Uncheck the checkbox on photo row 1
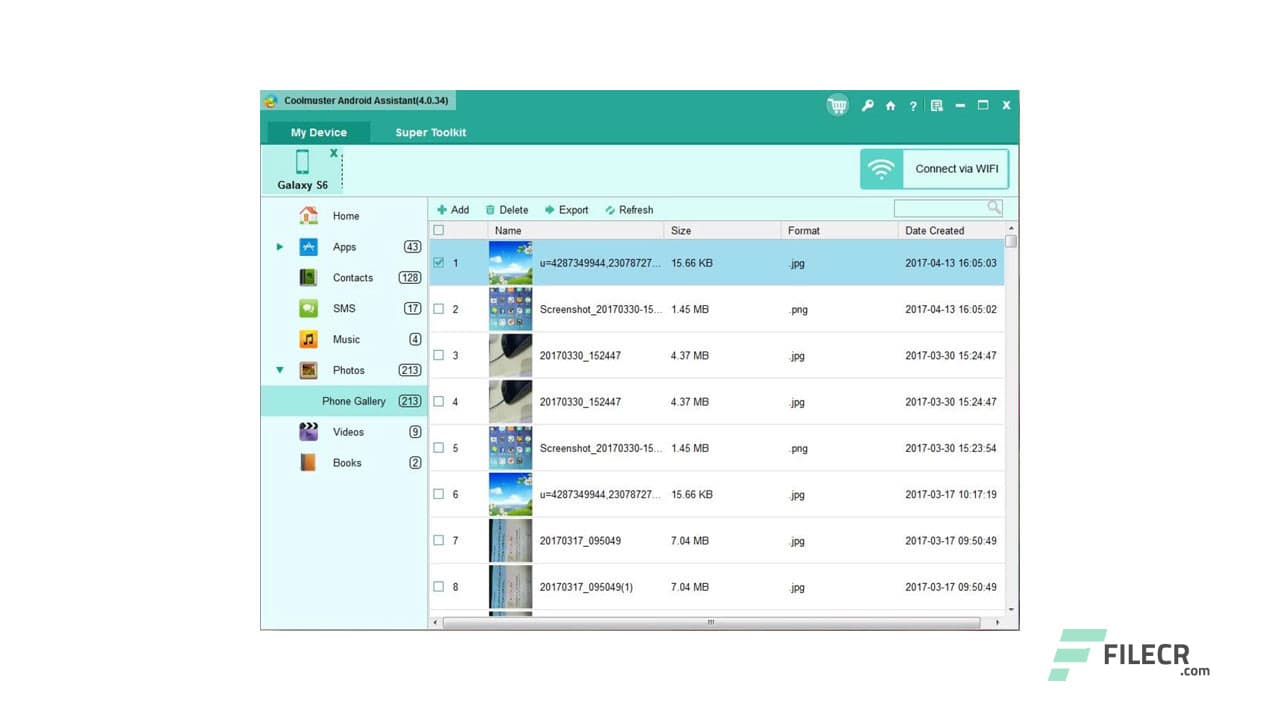Viewport: 1280px width, 720px height. (x=438, y=262)
